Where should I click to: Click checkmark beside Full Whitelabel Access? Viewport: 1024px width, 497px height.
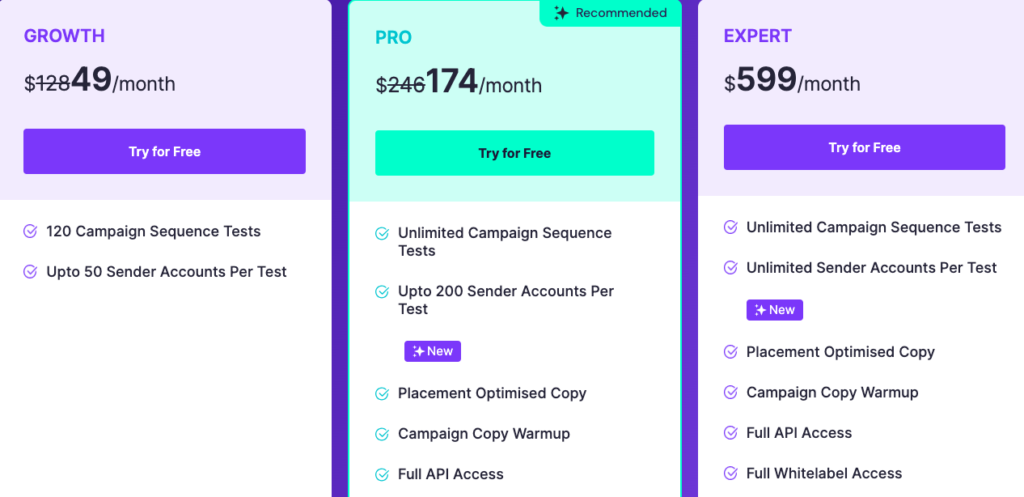tap(730, 474)
